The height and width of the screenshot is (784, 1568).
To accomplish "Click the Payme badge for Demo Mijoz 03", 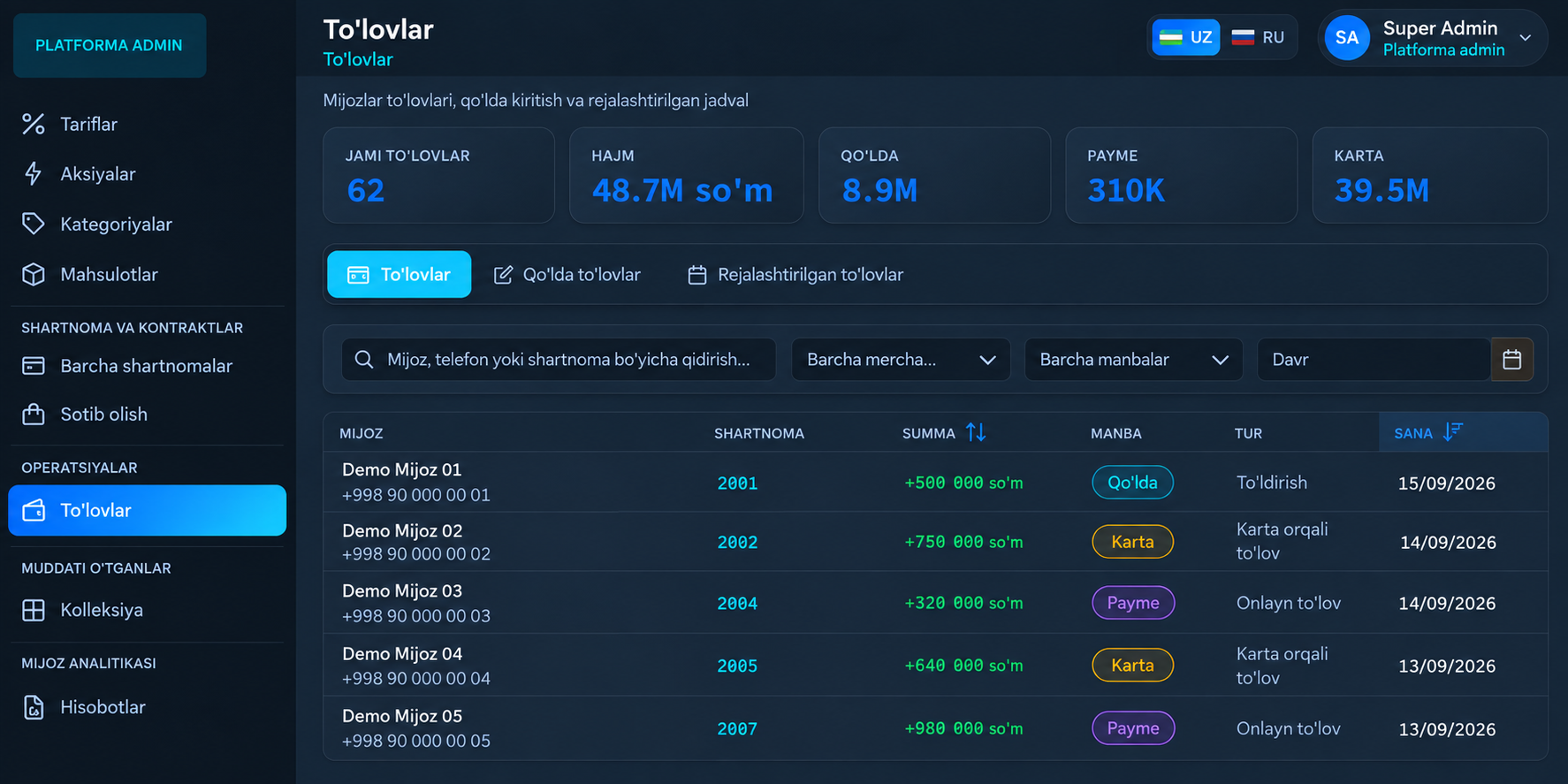I will coord(1133,603).
